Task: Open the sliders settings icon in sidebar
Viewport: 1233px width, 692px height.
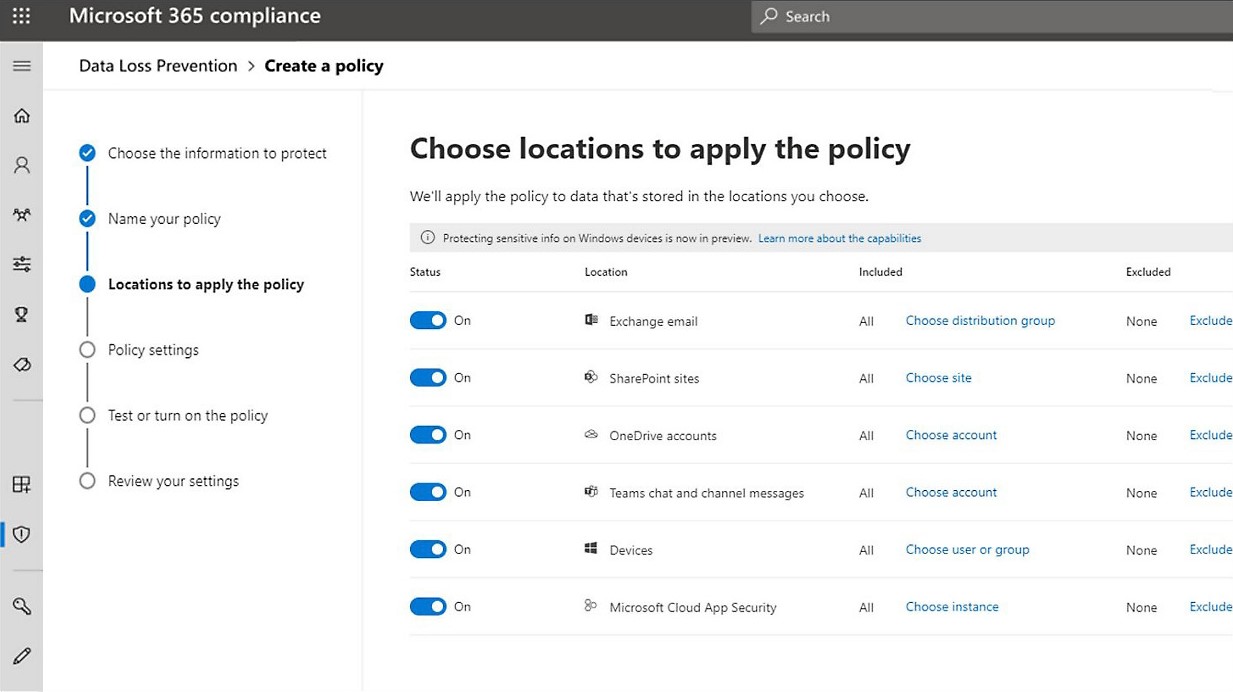Action: click(x=21, y=265)
